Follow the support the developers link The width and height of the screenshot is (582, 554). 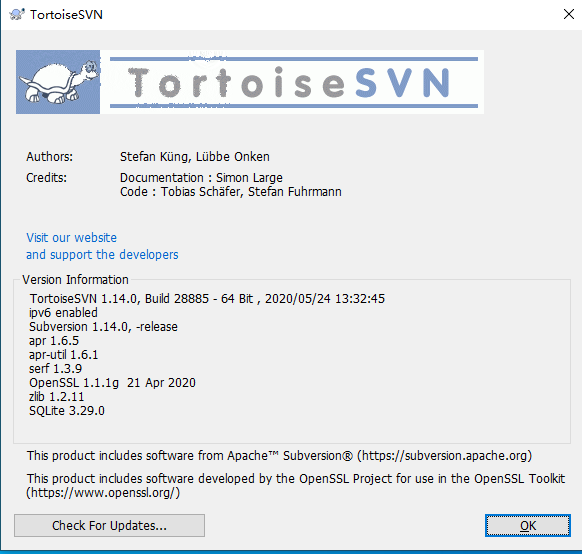click(102, 255)
